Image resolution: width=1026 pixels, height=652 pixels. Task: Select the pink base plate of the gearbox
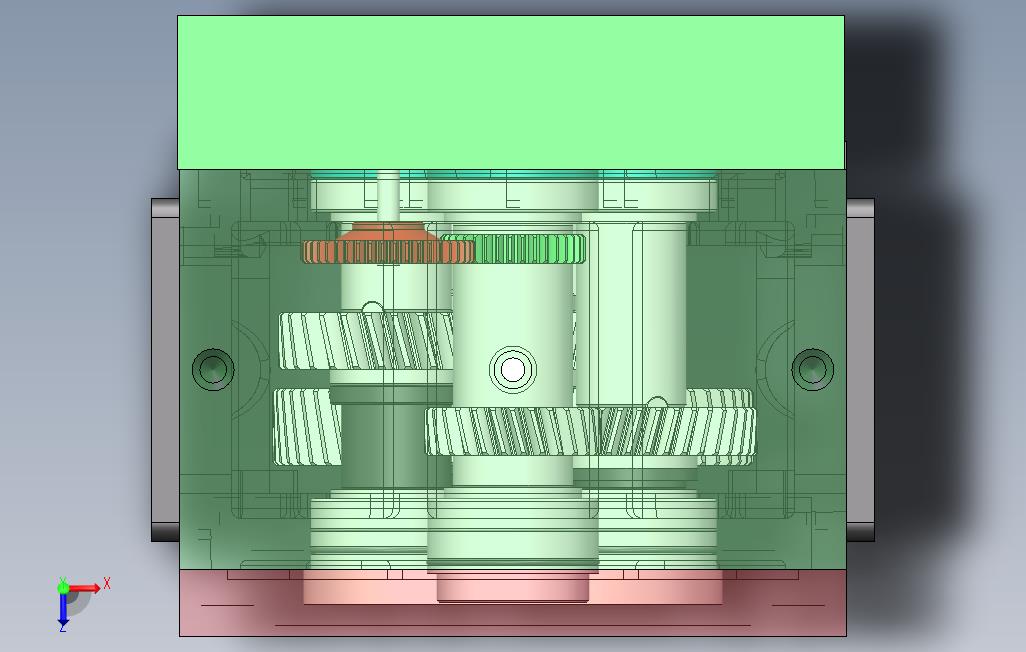pos(512,602)
